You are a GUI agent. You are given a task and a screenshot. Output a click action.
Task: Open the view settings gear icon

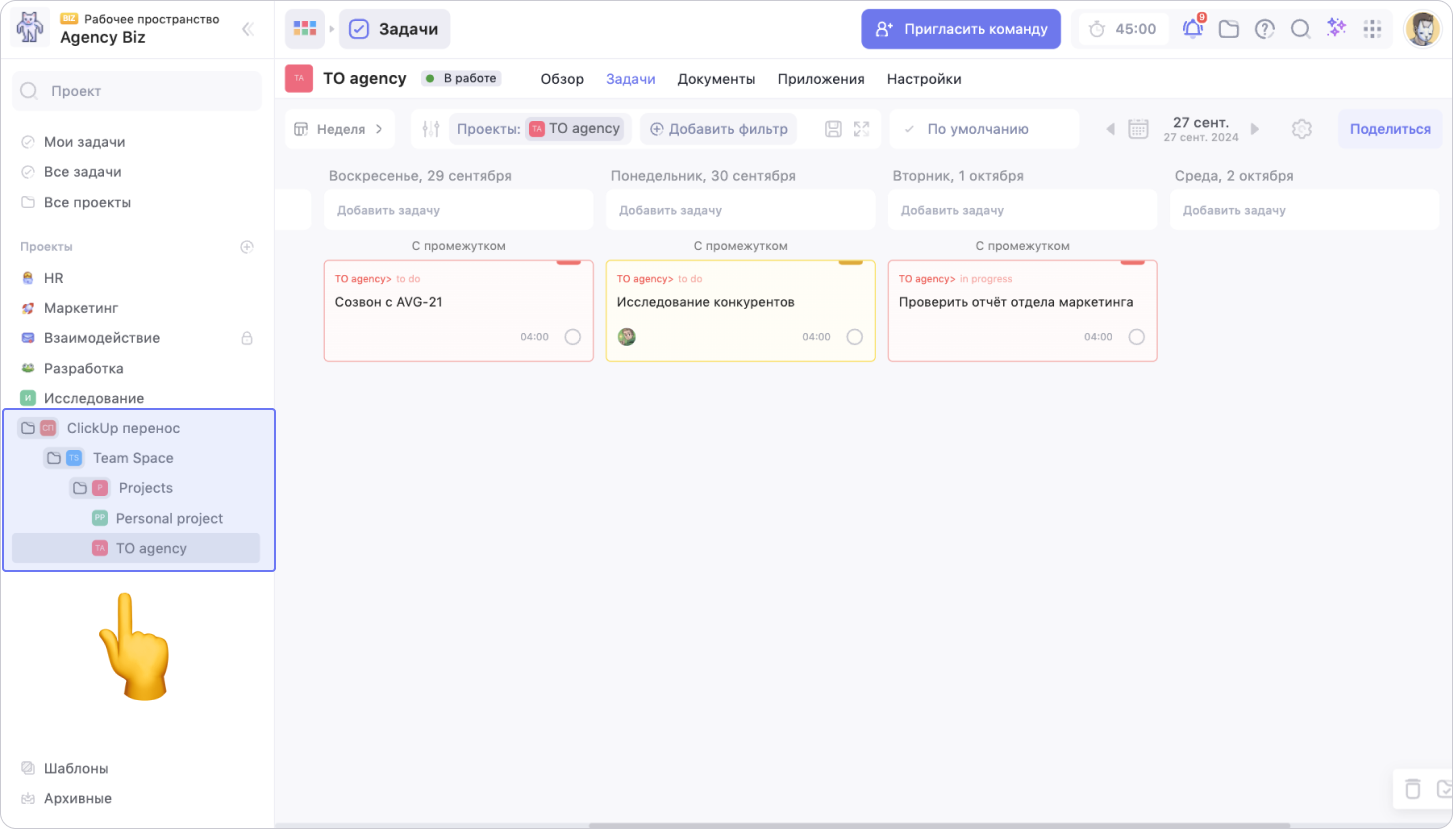(1301, 129)
